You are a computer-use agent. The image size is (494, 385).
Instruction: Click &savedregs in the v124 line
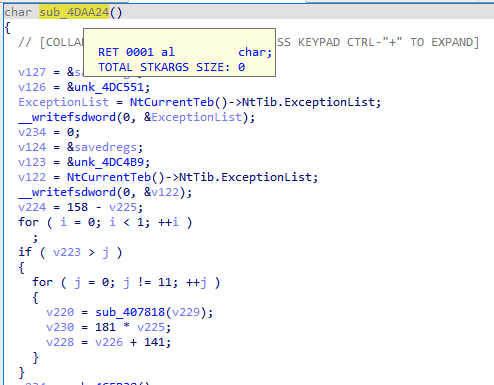coord(102,147)
